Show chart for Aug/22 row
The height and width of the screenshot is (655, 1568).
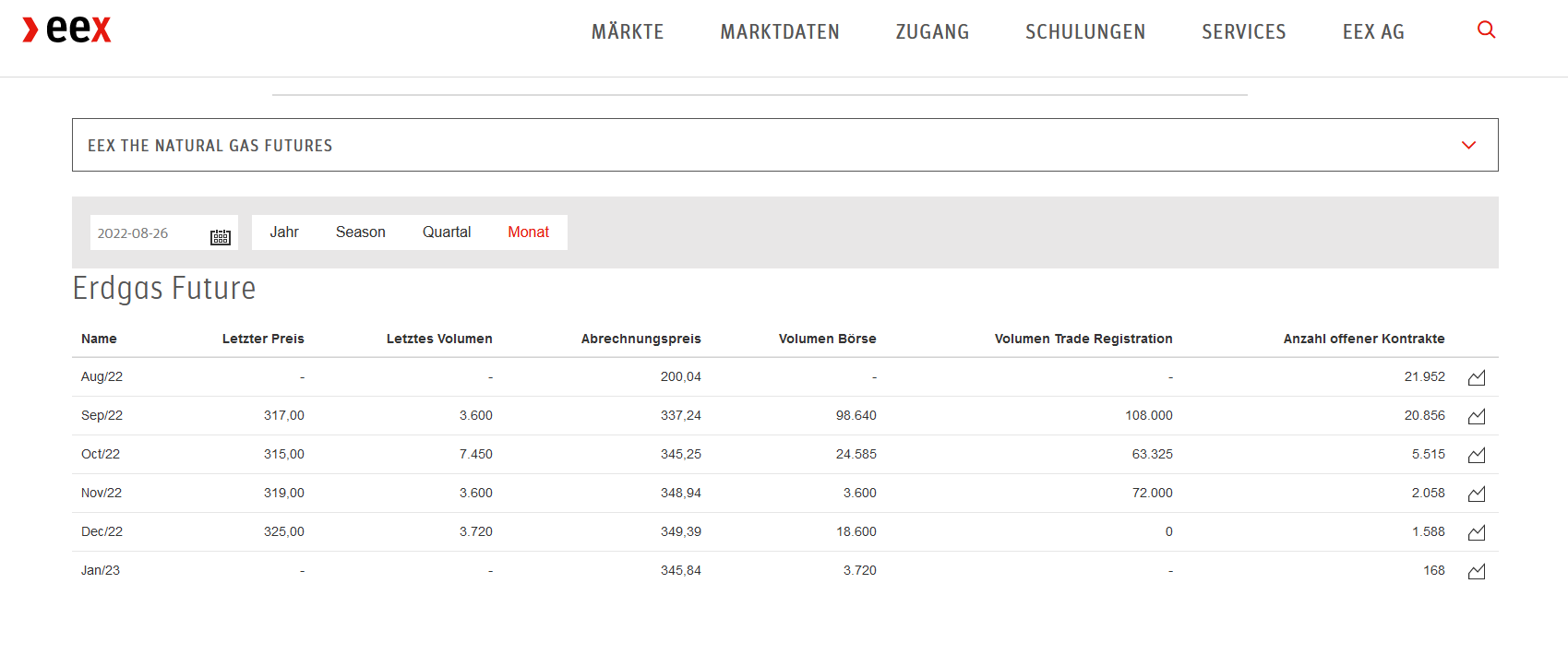tap(1477, 377)
